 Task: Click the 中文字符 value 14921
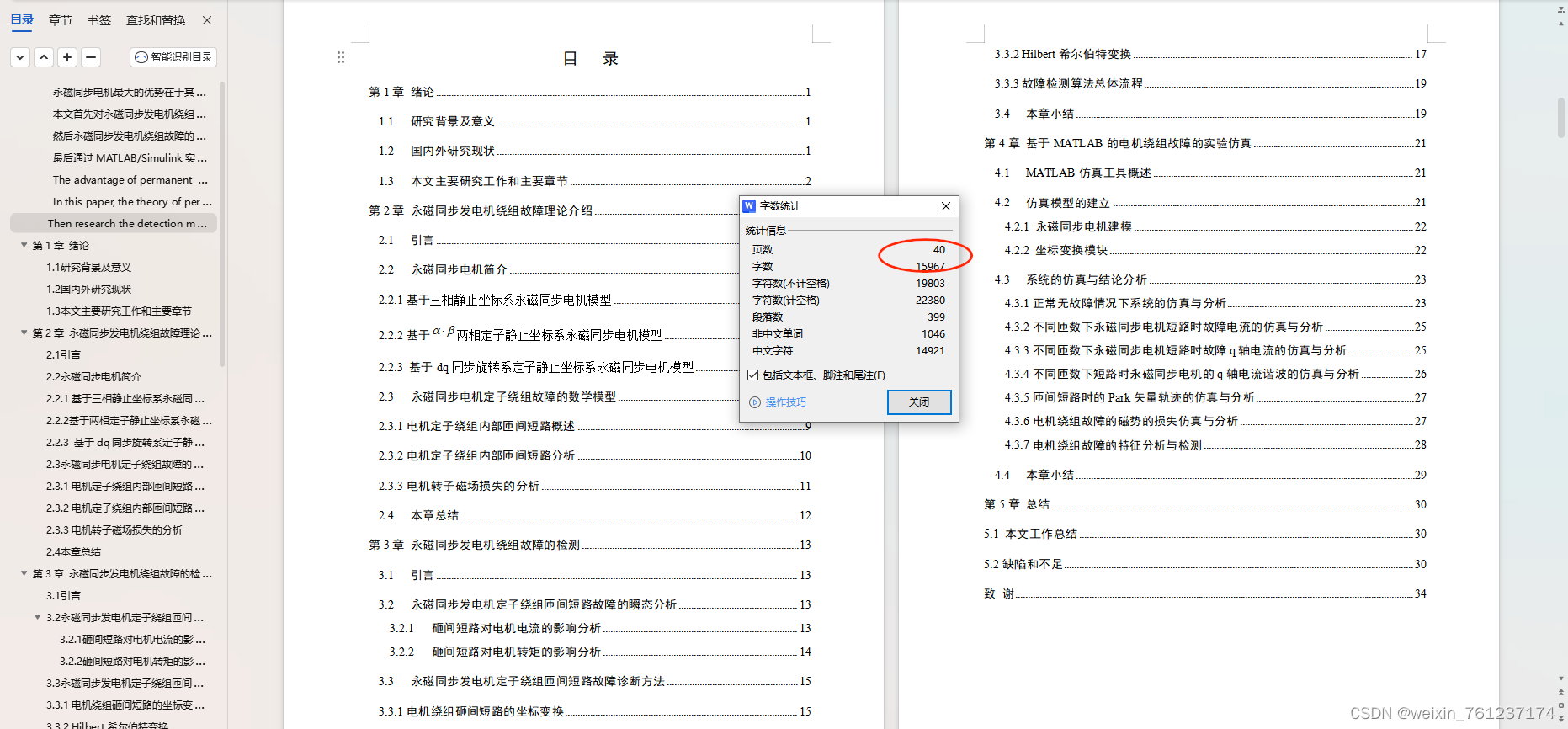pyautogui.click(x=930, y=350)
